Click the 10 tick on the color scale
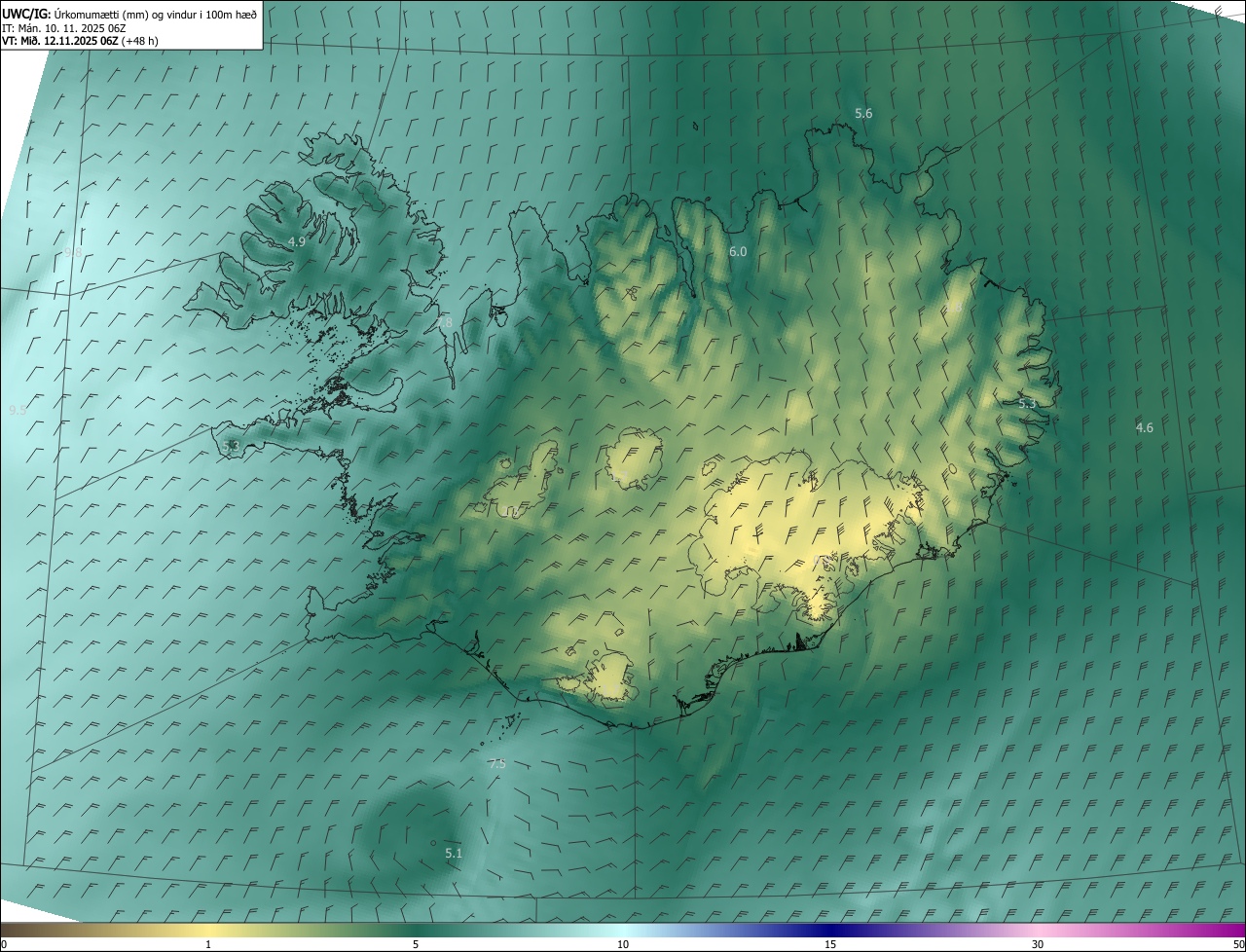1246x952 pixels. [x=623, y=944]
